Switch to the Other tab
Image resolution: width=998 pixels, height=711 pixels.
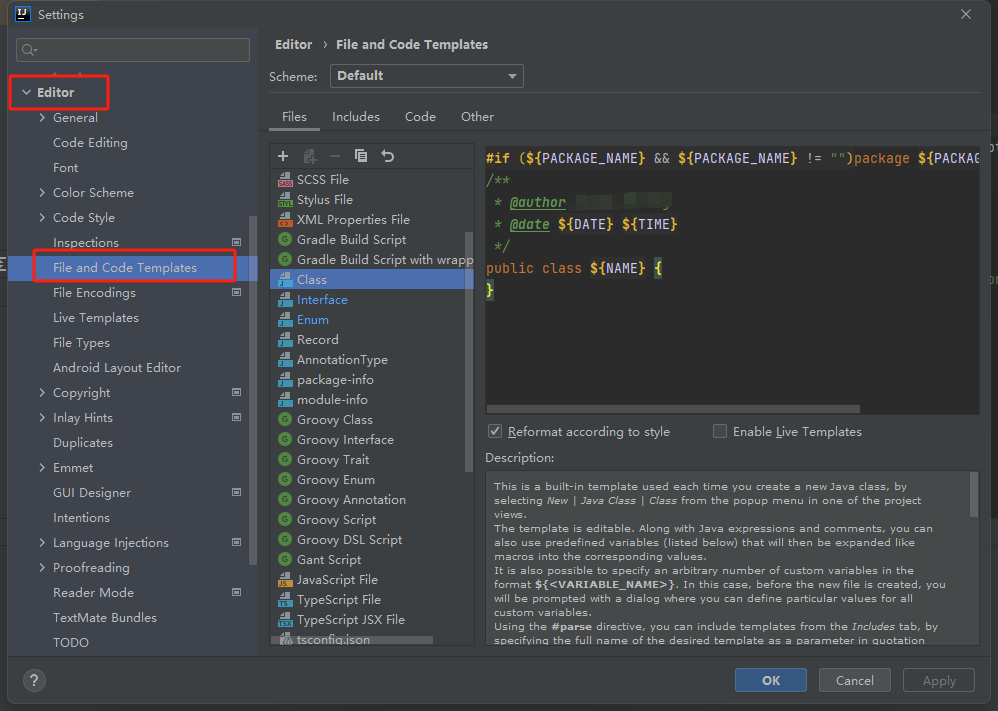[x=477, y=116]
